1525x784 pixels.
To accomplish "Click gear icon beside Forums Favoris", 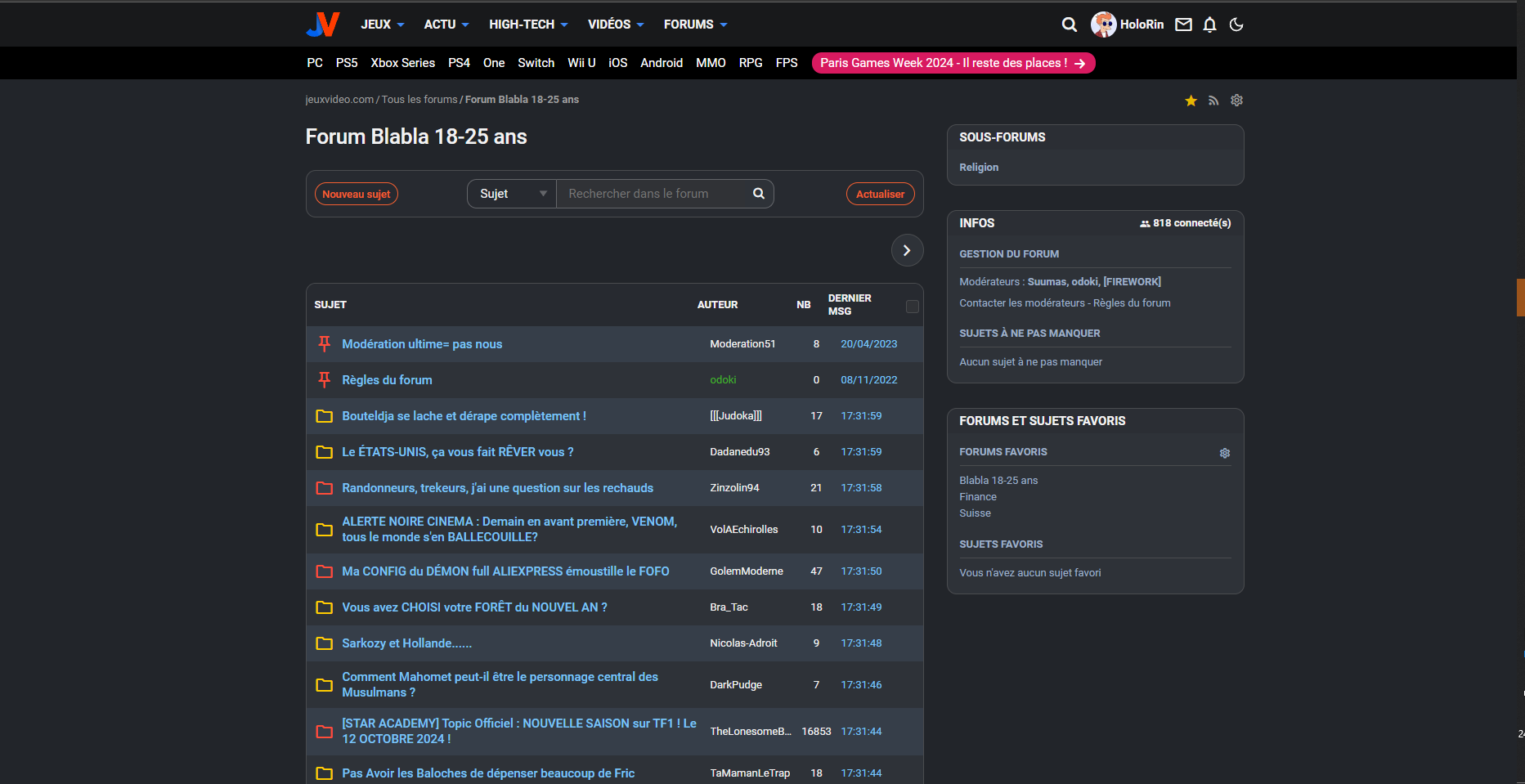I will click(1224, 453).
